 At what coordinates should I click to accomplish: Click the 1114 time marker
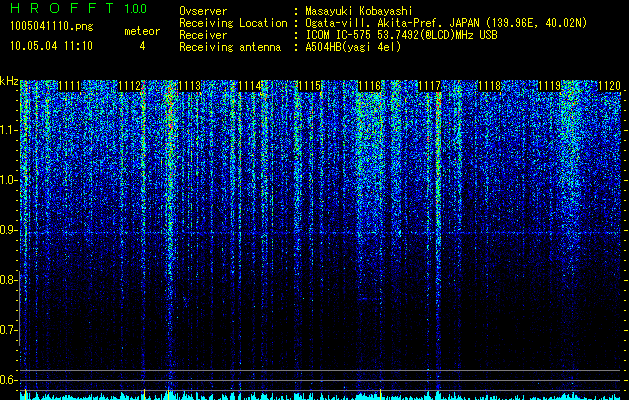coord(250,86)
